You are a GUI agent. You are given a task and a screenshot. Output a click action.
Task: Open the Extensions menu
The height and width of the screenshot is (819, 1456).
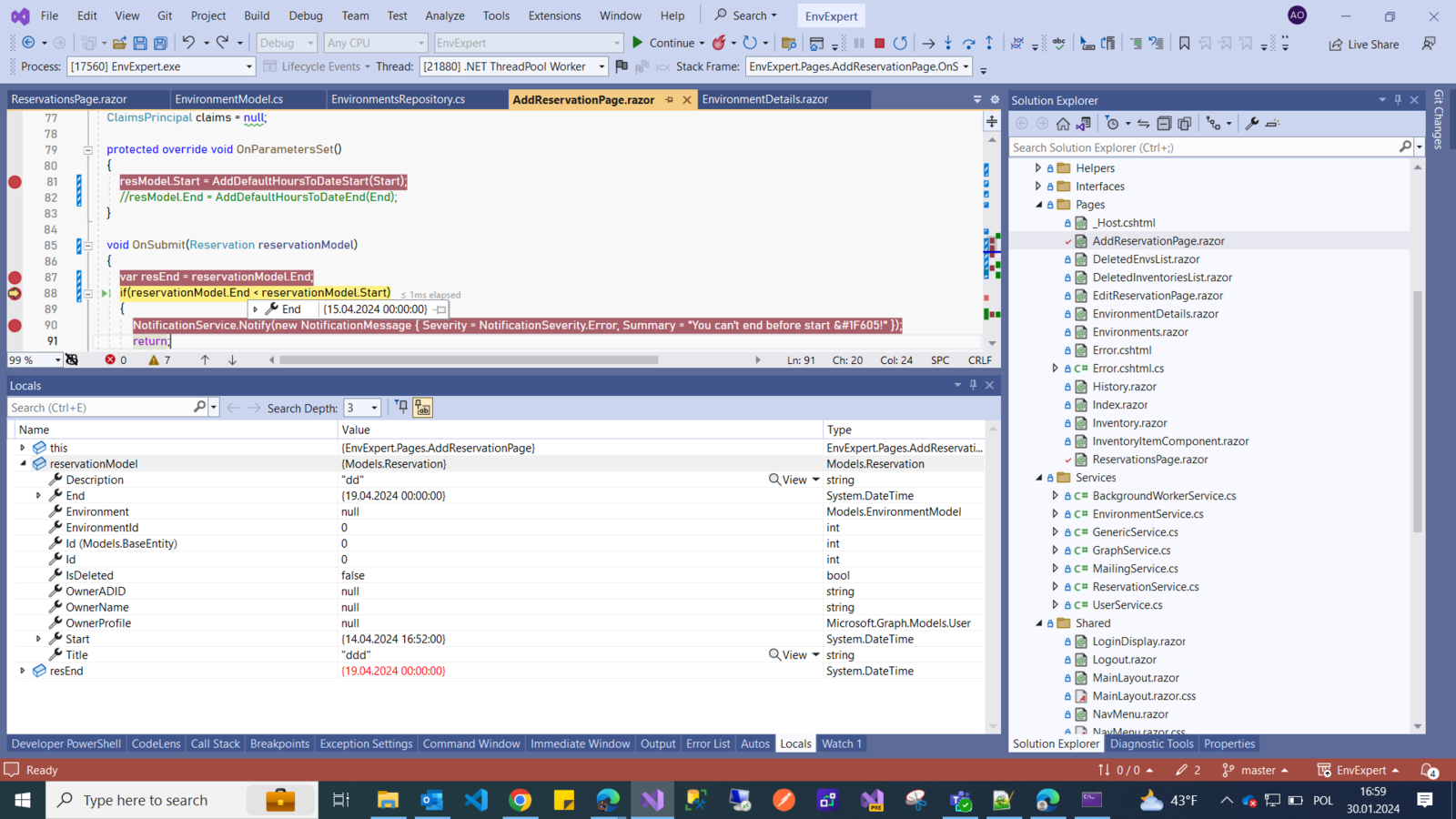pyautogui.click(x=554, y=15)
